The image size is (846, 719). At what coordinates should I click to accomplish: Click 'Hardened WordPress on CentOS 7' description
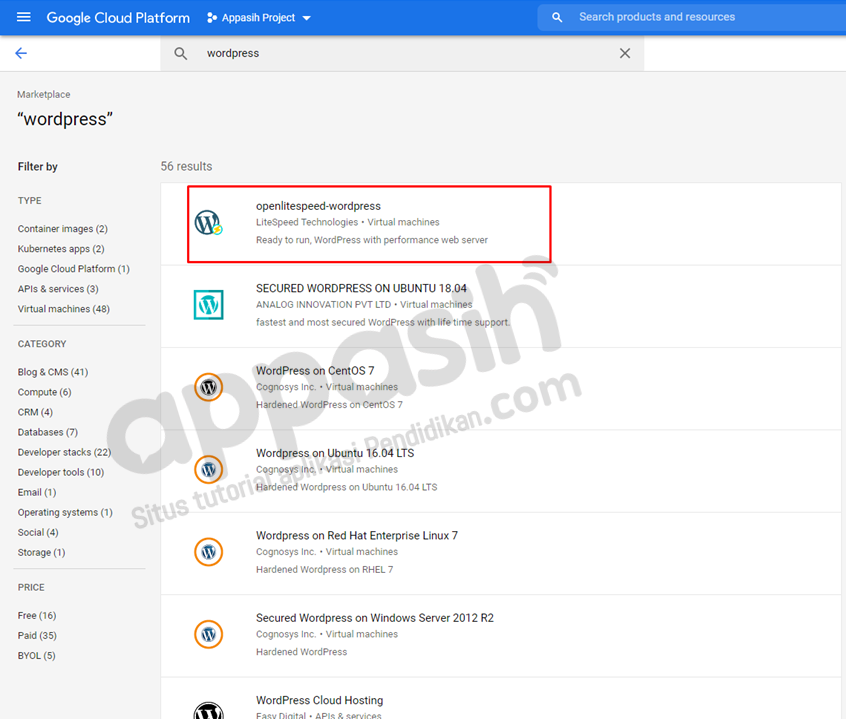[329, 405]
